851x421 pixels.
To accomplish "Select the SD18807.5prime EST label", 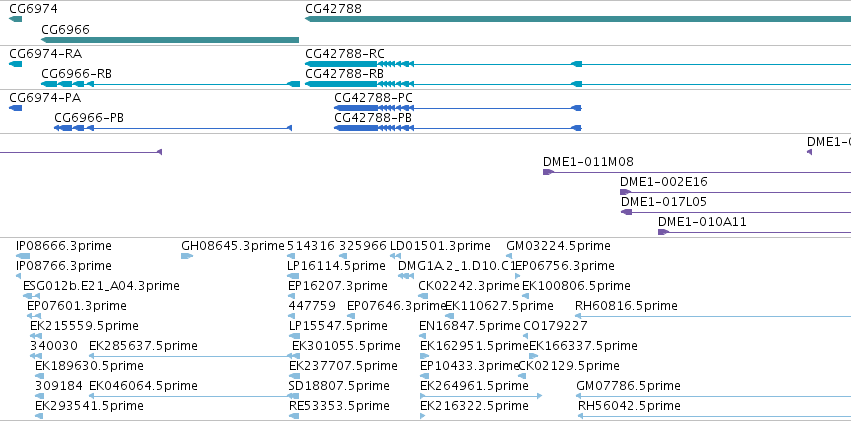I will [x=339, y=386].
